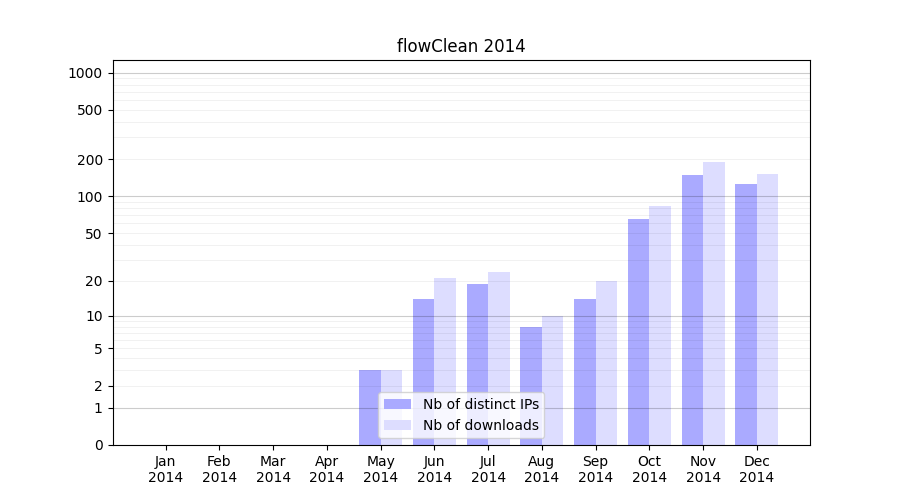Screen dimensions: 900x500
Task: Select the Oct 2014 downloads bar
Action: (660, 325)
